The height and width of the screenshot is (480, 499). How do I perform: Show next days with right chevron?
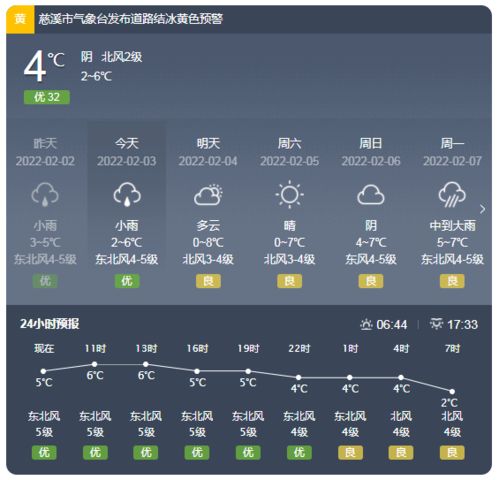coord(482,209)
